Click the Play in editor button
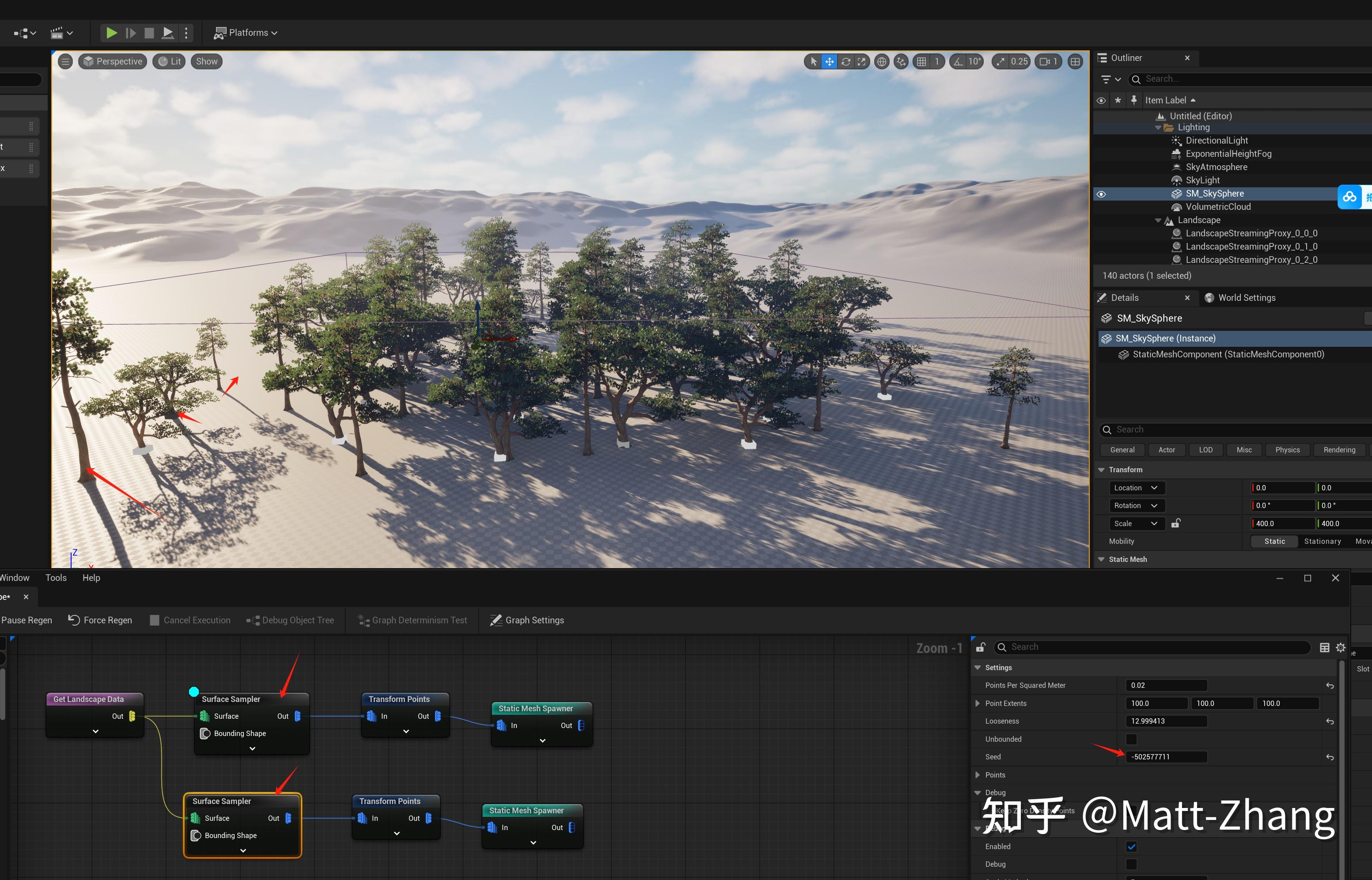The image size is (1372, 880). (x=112, y=33)
